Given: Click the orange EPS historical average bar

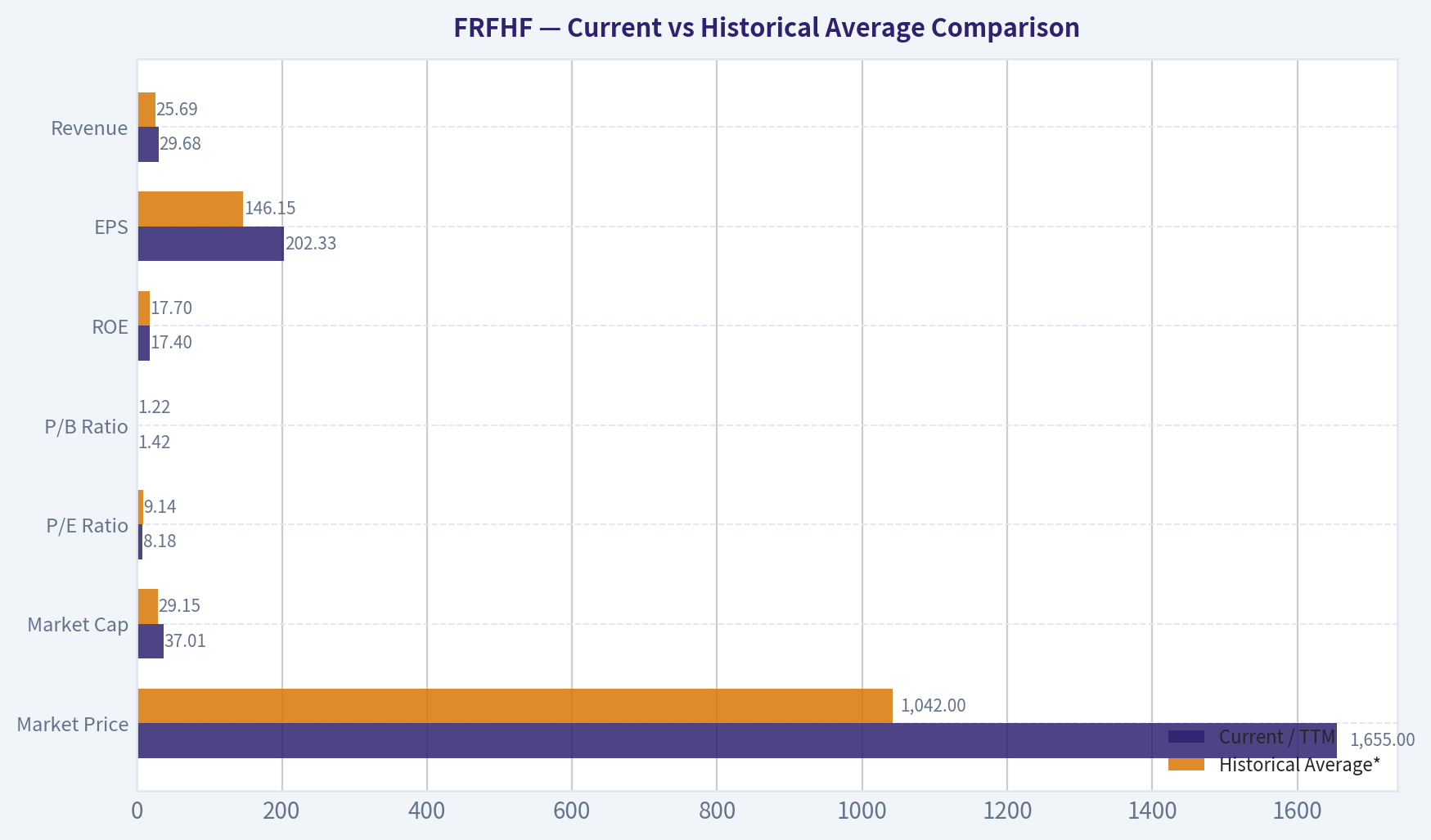Looking at the screenshot, I should (191, 209).
